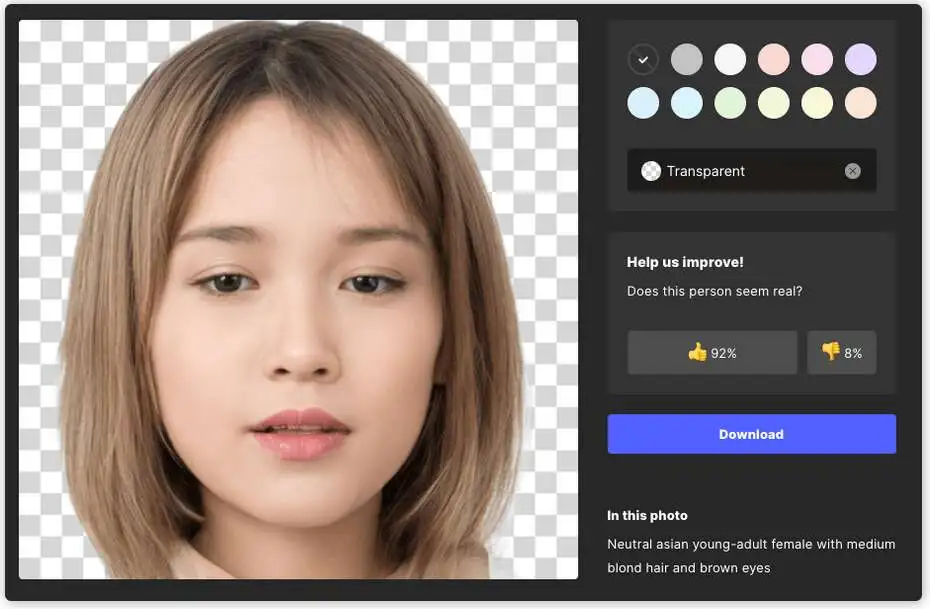Viewport: 930px width, 609px height.
Task: Pick light blue swatch under the checkmarked swatch
Action: (643, 103)
